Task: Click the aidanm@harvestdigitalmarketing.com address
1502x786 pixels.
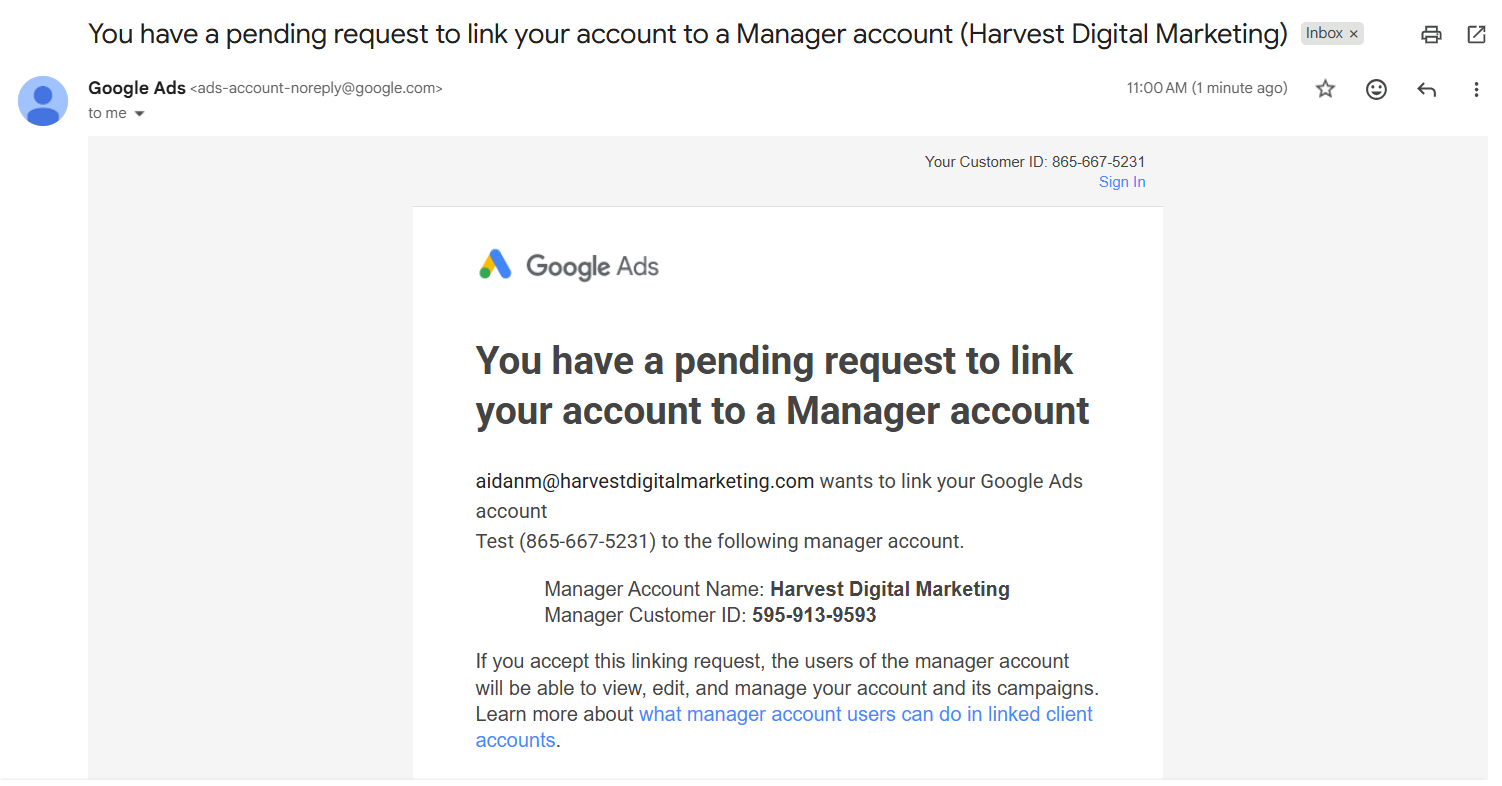Action: pos(645,481)
